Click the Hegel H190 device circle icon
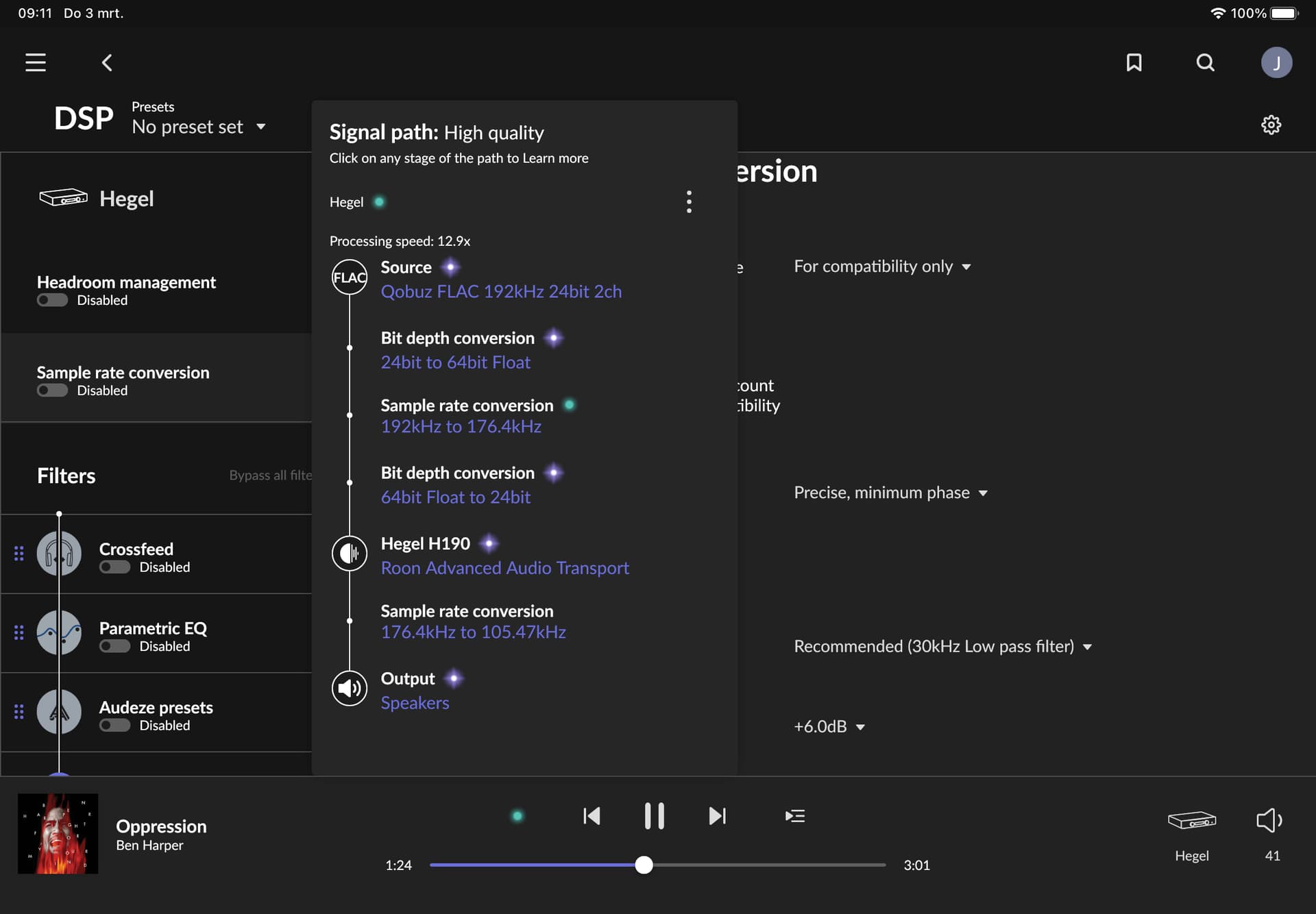1316x914 pixels. pos(350,554)
